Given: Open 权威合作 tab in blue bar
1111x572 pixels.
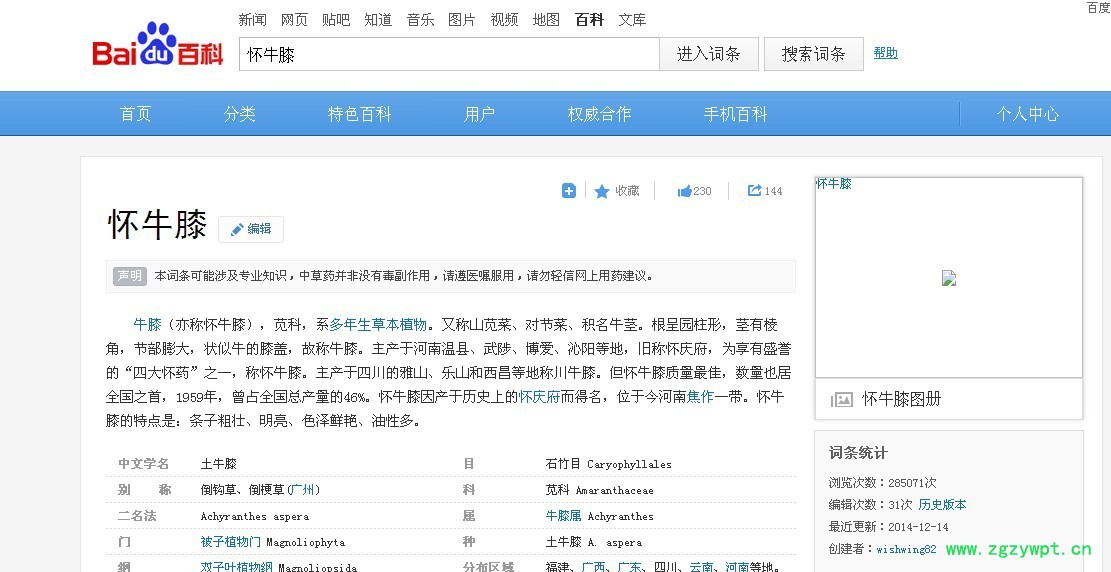Looking at the screenshot, I should tap(599, 113).
